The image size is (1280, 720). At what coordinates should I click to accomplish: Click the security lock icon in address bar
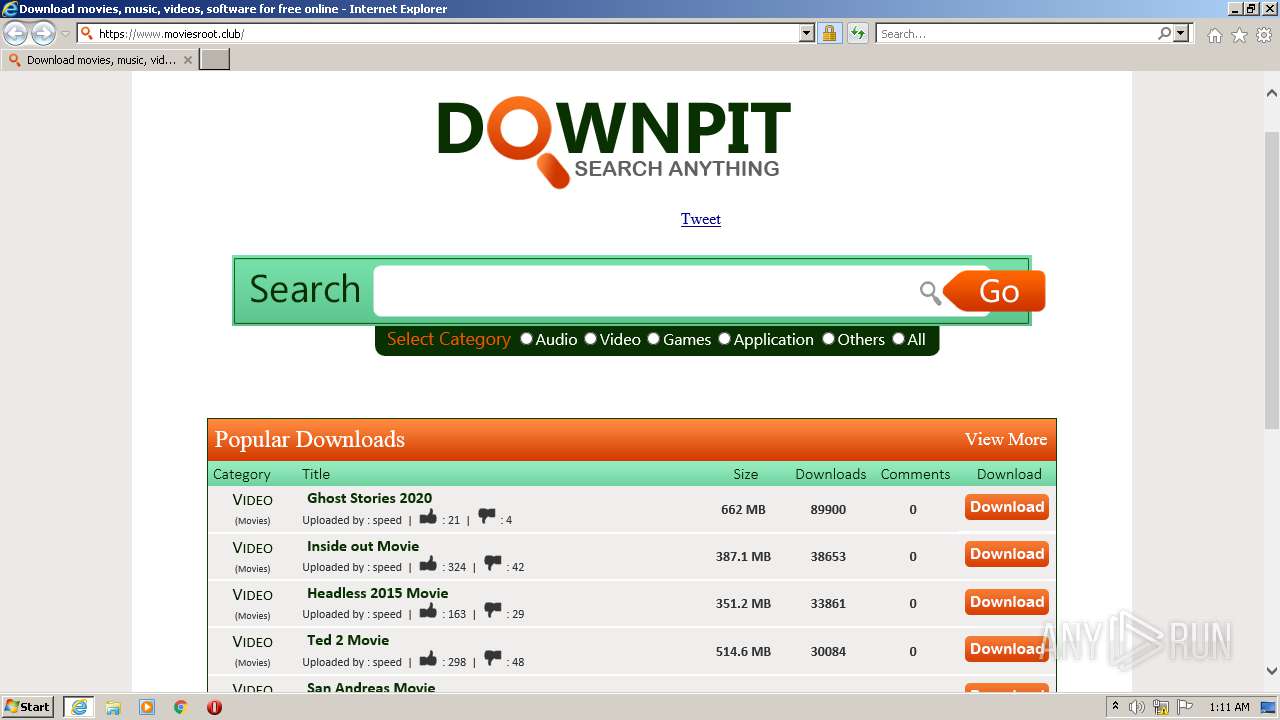[x=829, y=34]
